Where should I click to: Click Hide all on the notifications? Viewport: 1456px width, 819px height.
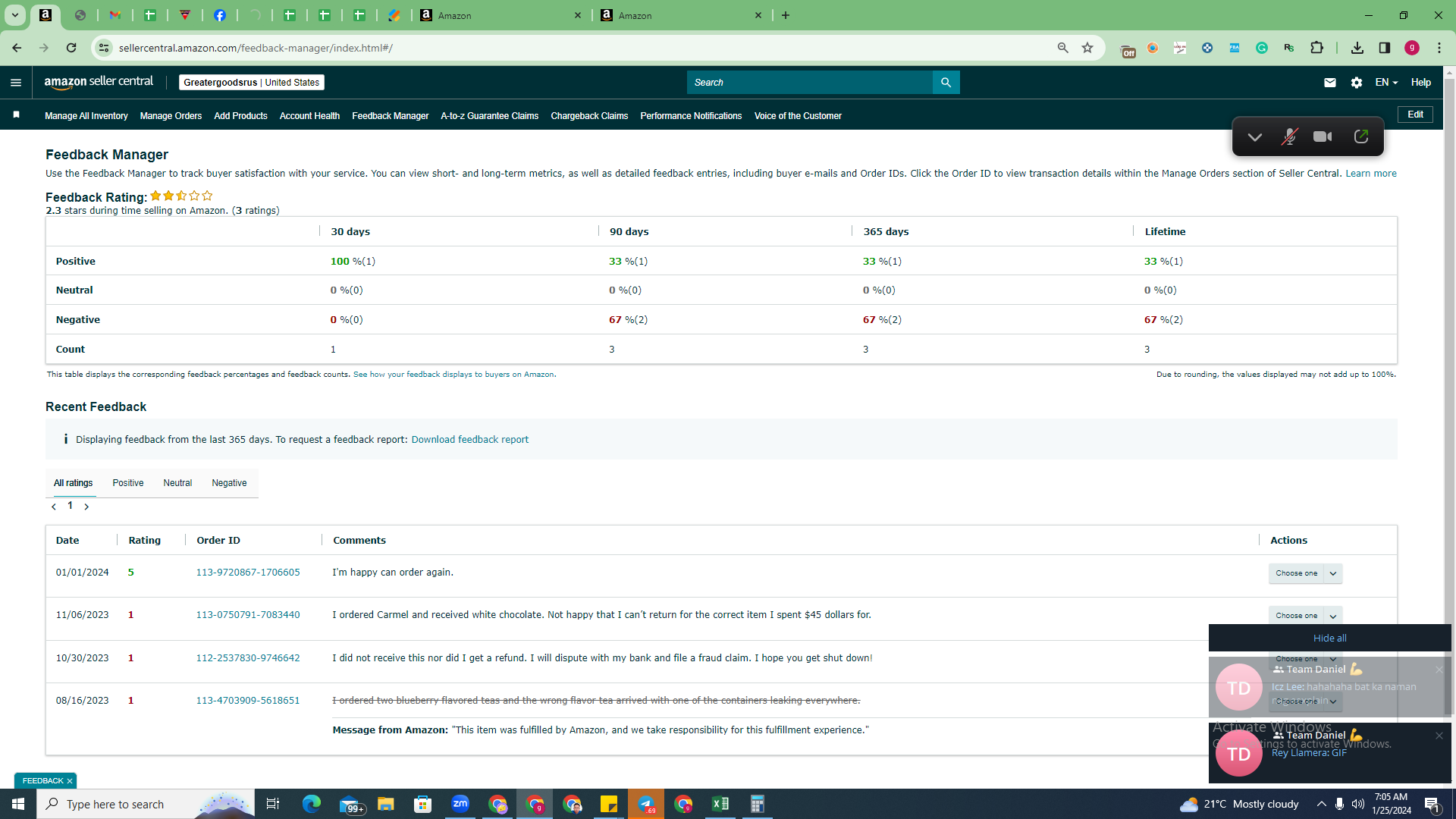click(1330, 639)
